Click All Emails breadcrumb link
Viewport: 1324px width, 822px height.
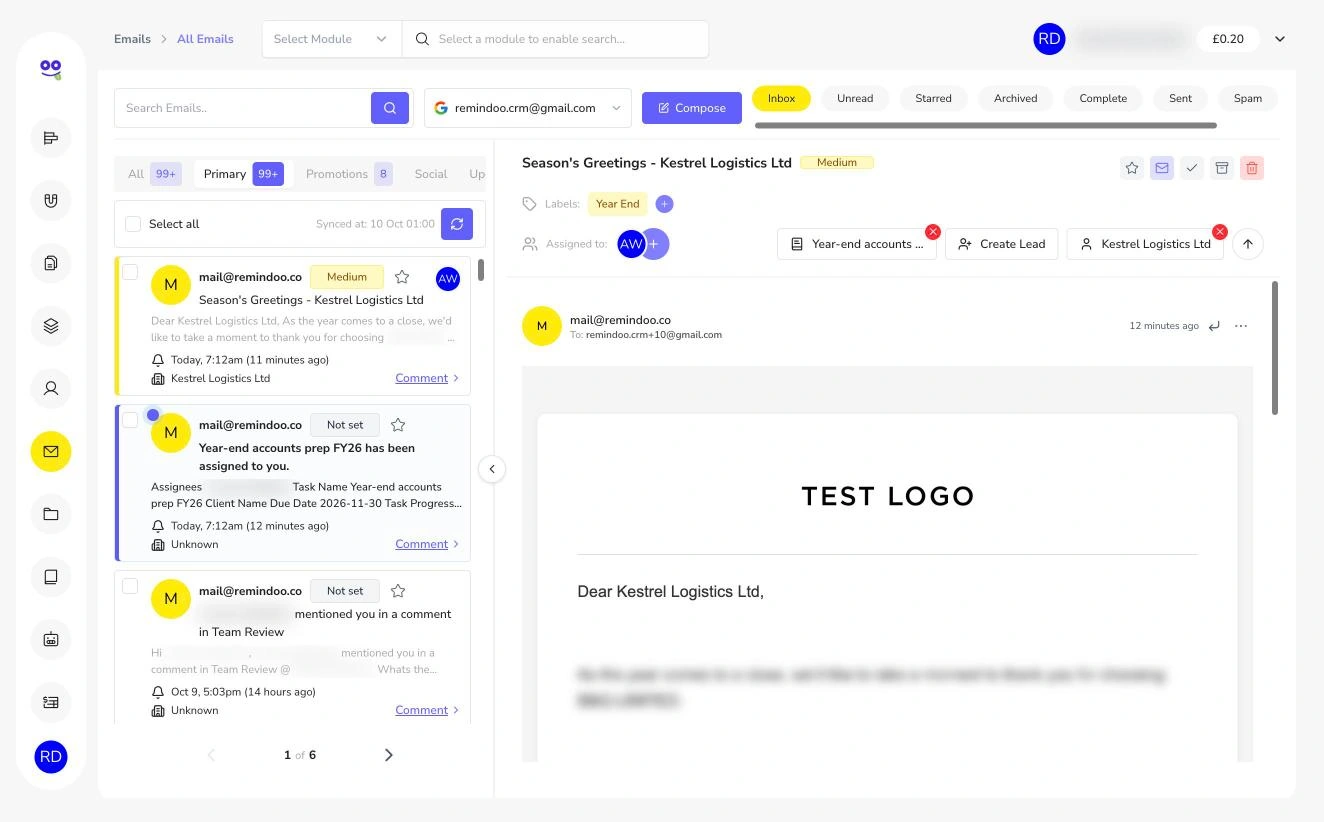205,39
